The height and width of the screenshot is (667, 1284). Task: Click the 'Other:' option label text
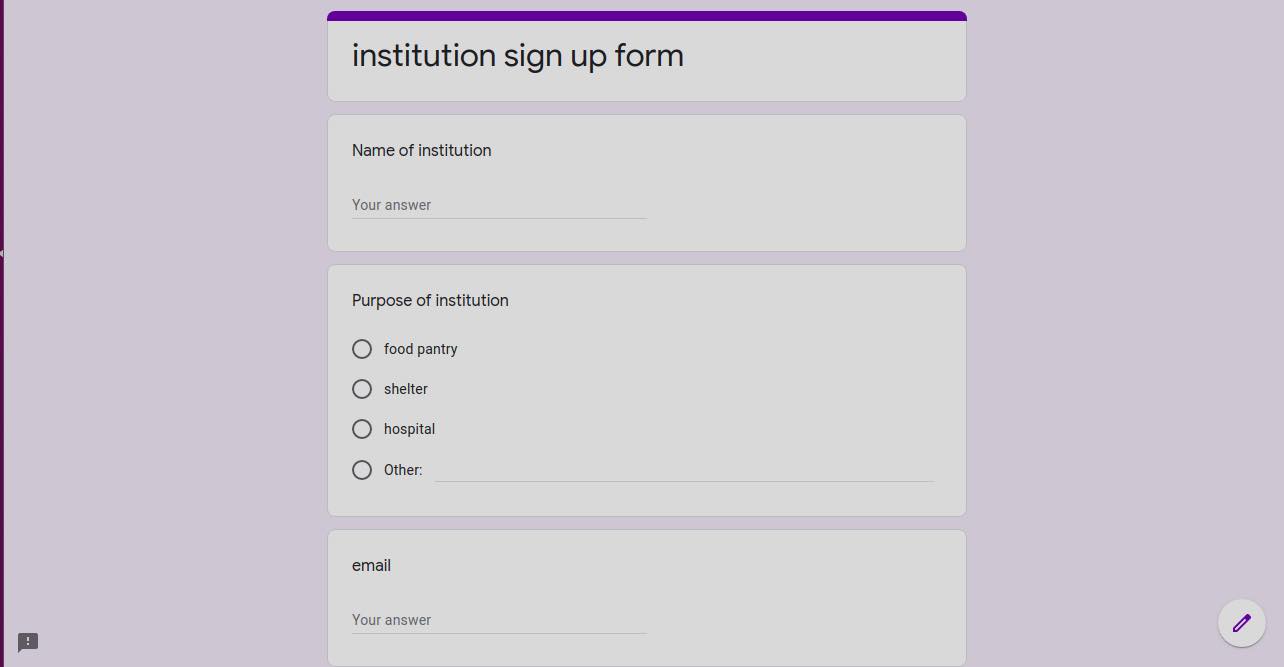point(403,470)
